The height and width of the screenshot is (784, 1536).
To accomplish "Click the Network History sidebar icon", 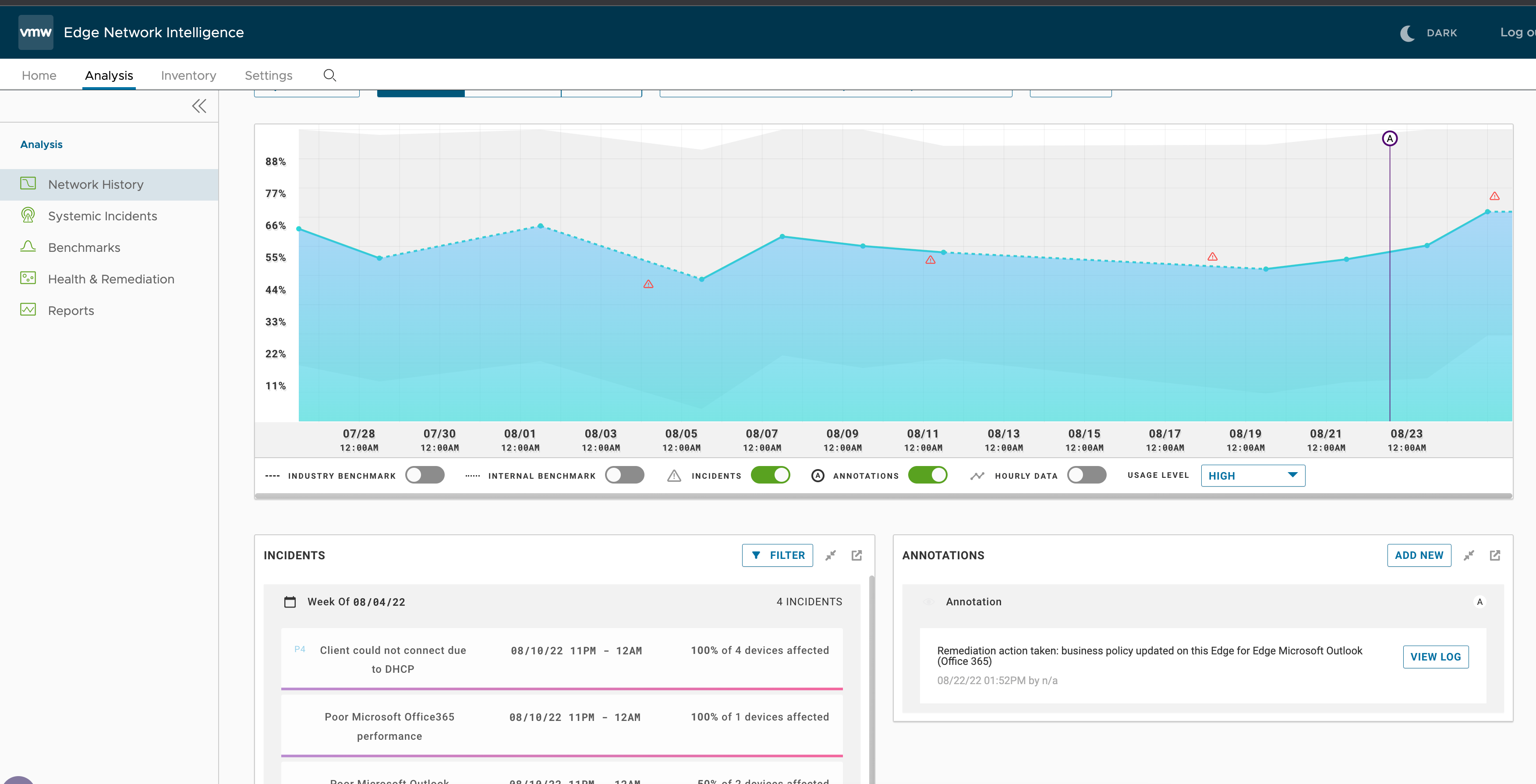I will [x=27, y=183].
